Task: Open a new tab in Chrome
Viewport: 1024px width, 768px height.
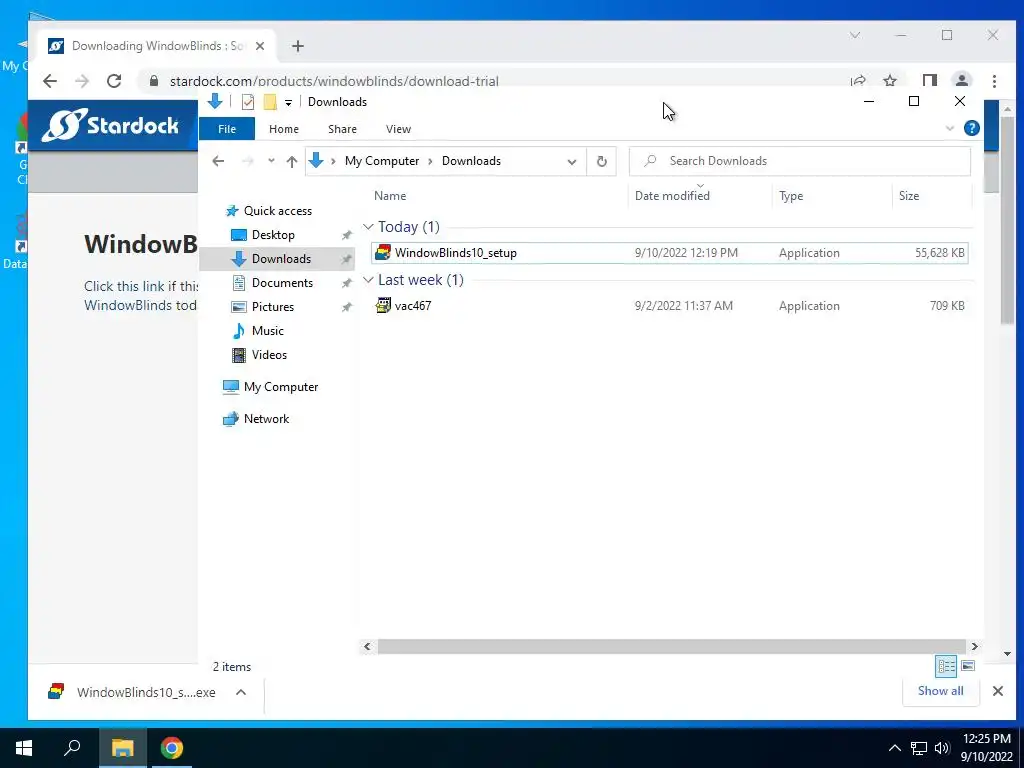Action: point(298,46)
